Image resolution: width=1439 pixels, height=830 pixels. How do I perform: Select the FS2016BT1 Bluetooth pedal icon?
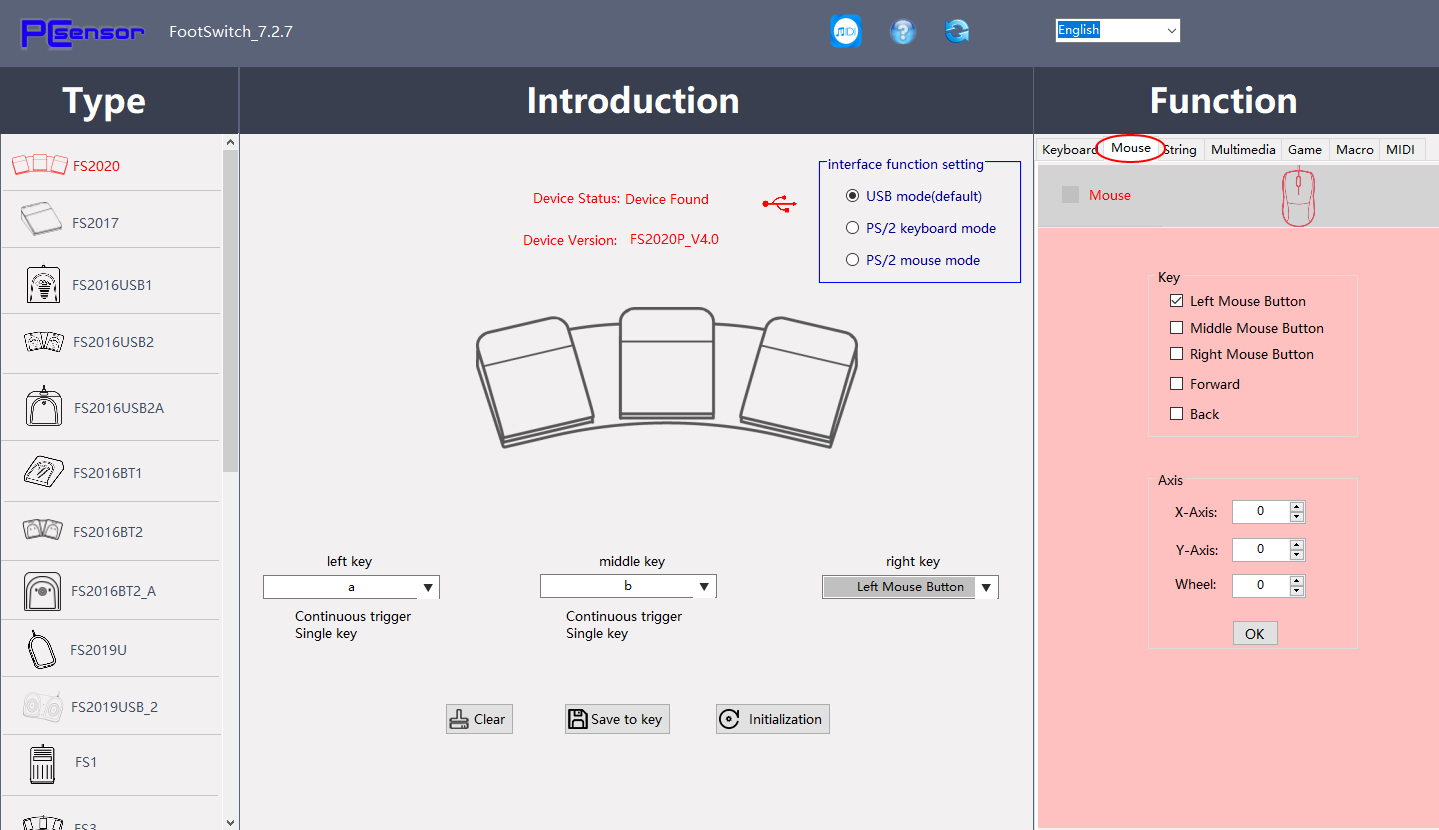pyautogui.click(x=43, y=471)
